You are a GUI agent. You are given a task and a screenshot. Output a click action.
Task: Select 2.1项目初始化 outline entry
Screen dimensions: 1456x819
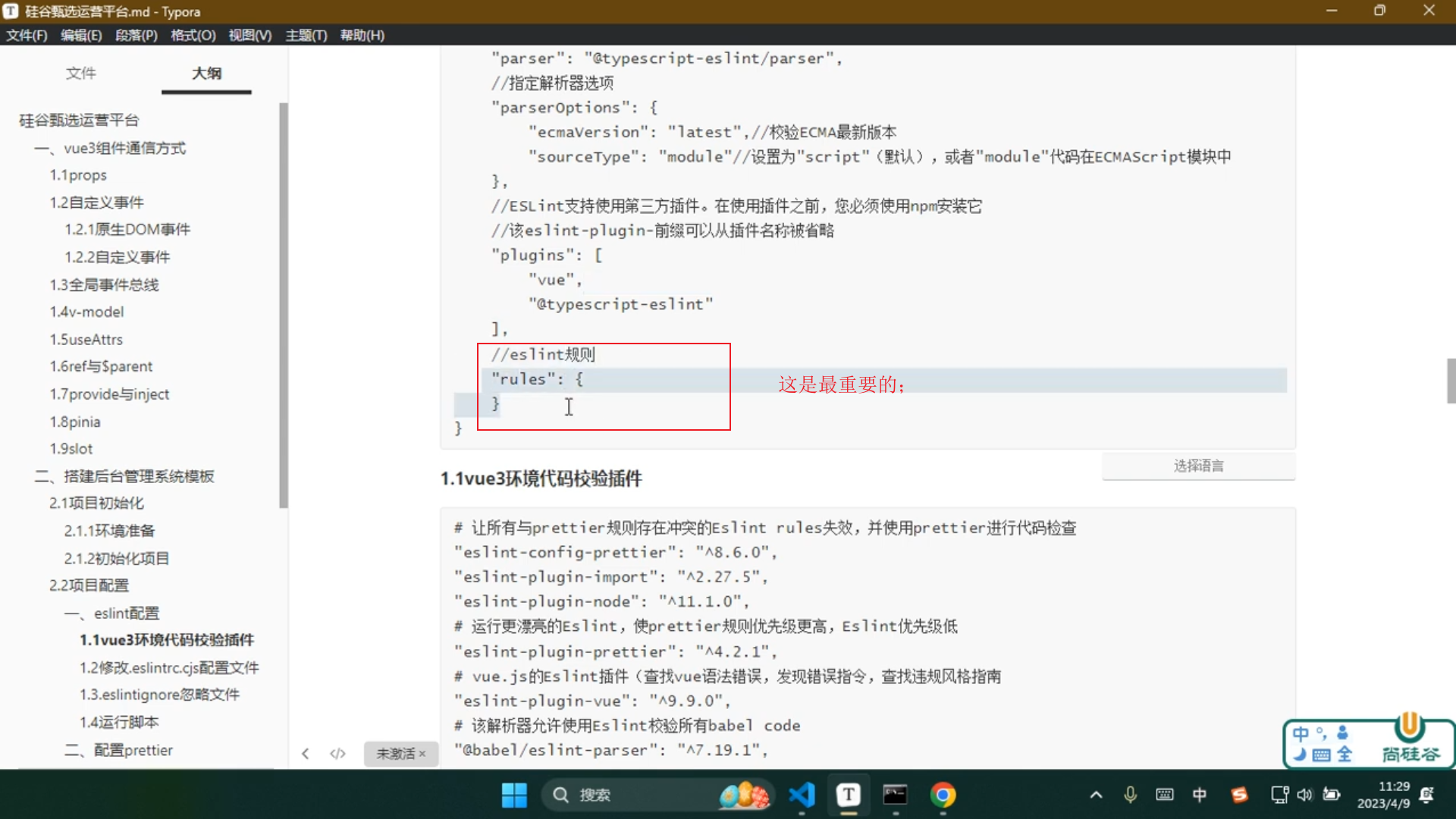96,503
